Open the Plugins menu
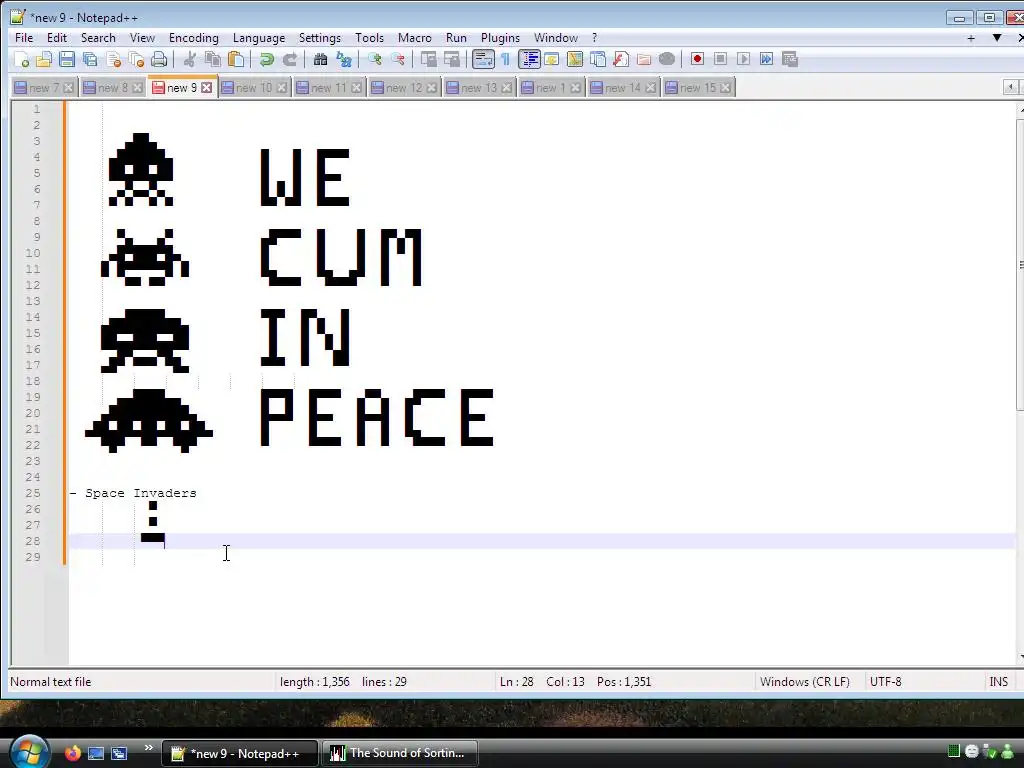Viewport: 1024px width, 768px height. (x=500, y=38)
